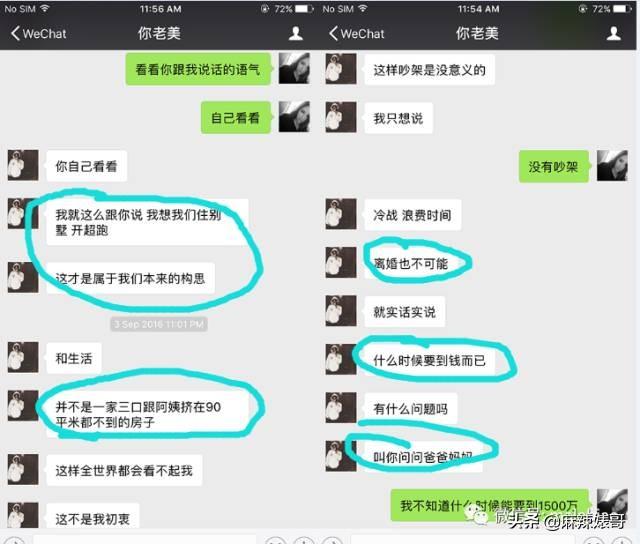The height and width of the screenshot is (544, 640).
Task: Select message 这样全世界都会看不起我
Action: point(124,471)
